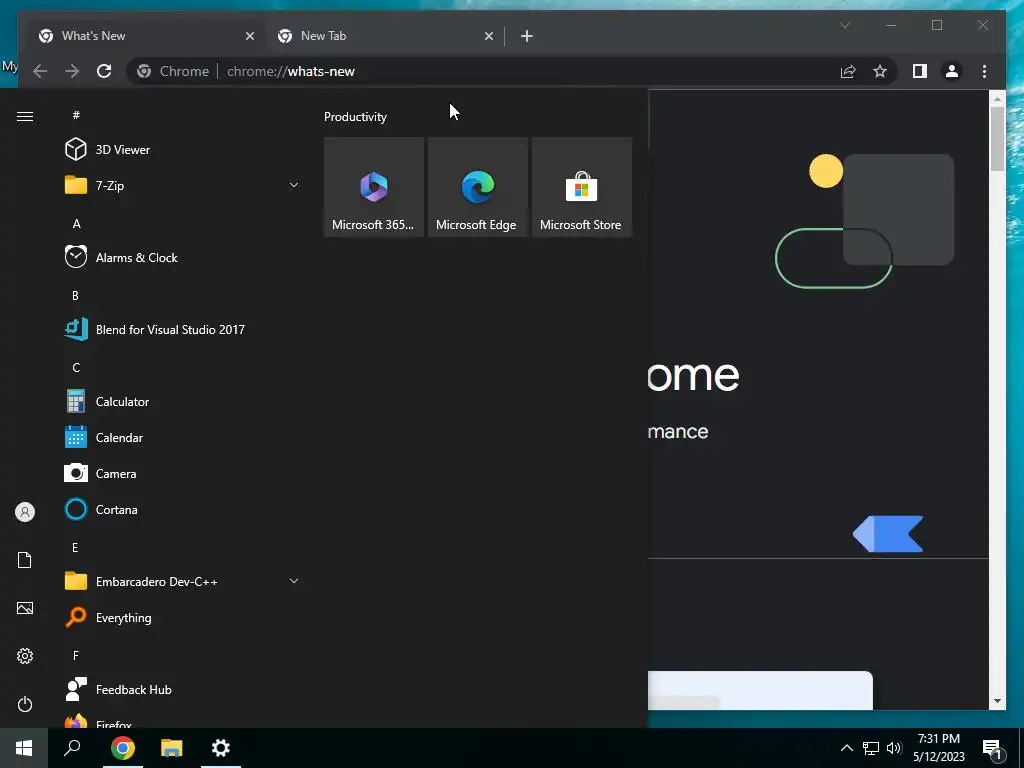The width and height of the screenshot is (1024, 768).
Task: Jump to the # letter header
Action: (x=76, y=115)
